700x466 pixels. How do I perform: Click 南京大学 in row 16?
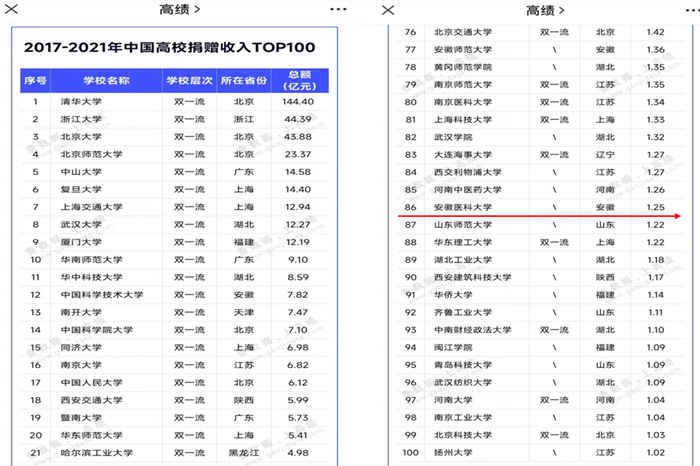click(81, 365)
